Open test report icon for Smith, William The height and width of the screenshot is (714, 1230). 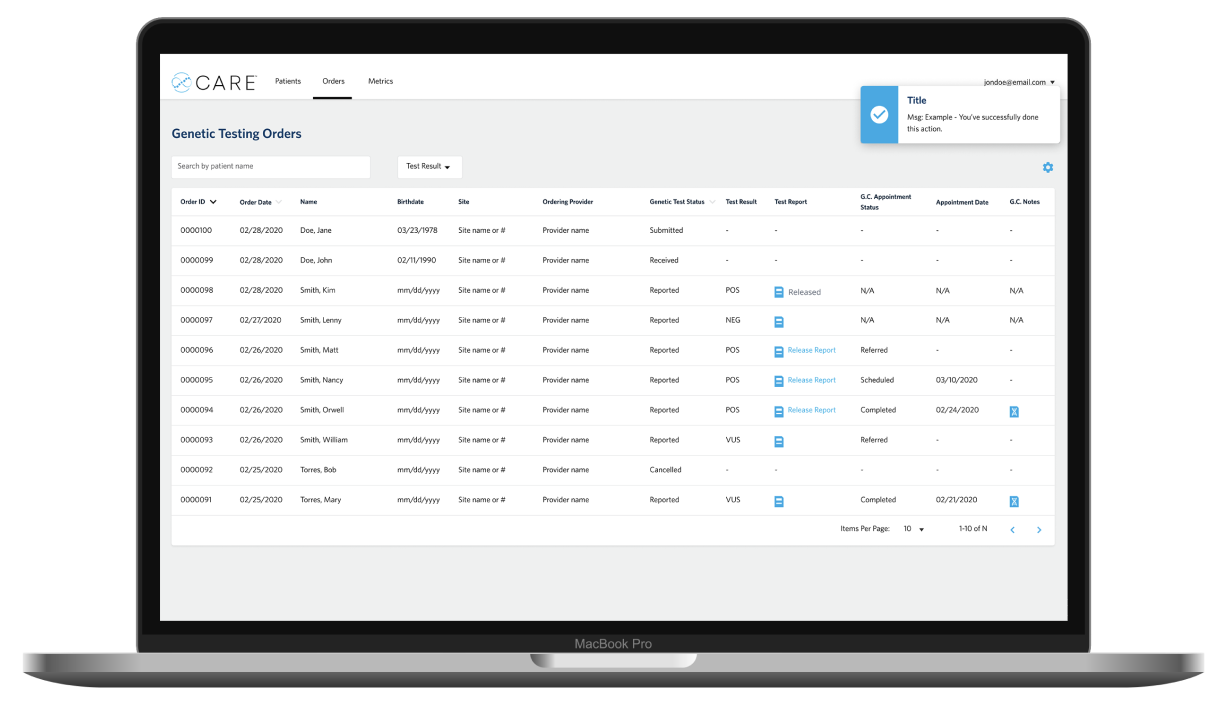(x=779, y=441)
